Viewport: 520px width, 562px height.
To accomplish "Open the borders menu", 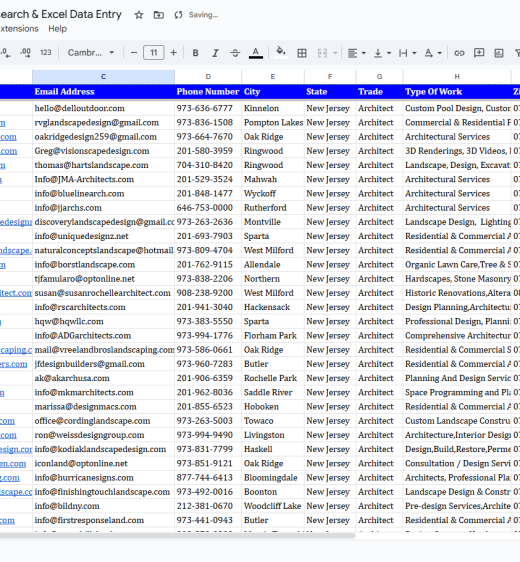I will 302,53.
